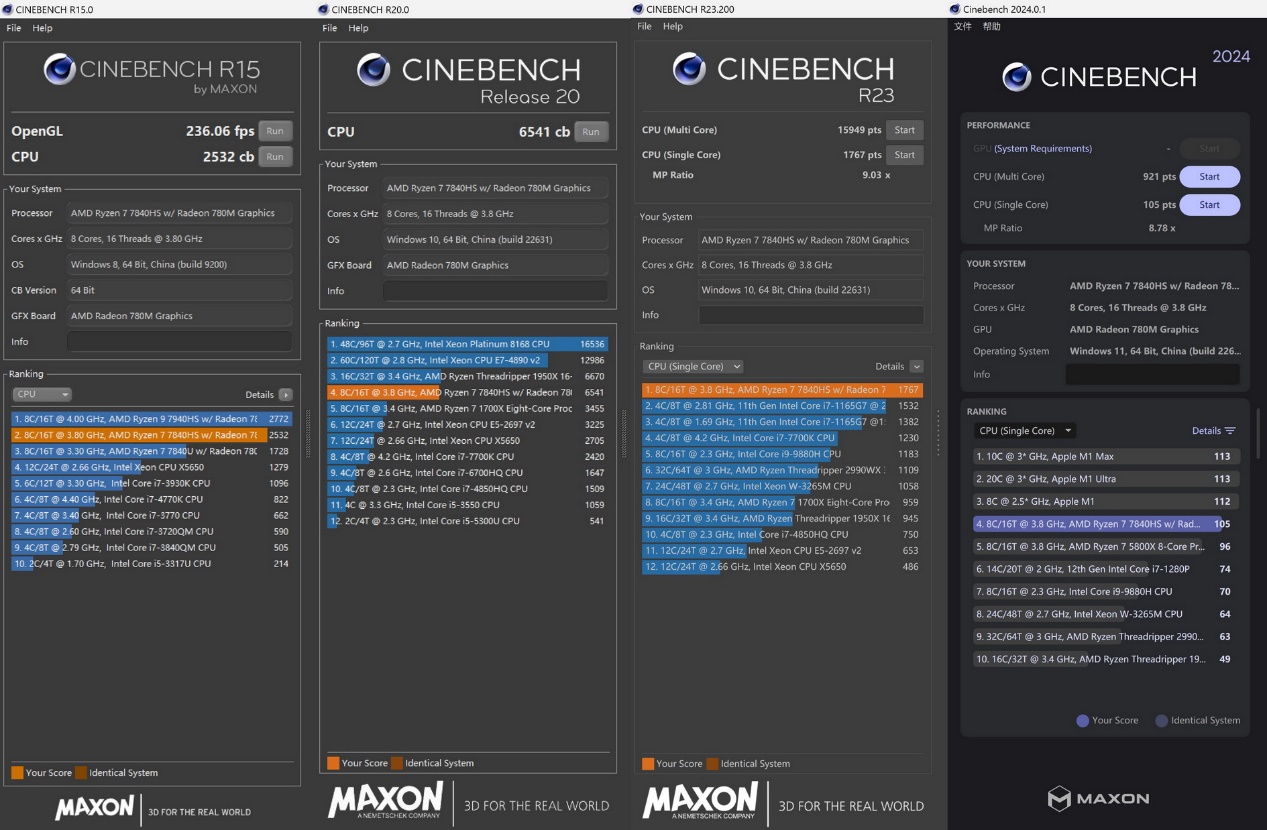Run the OpenGL test in R15
Screen dimensions: 1267x830
(x=275, y=131)
